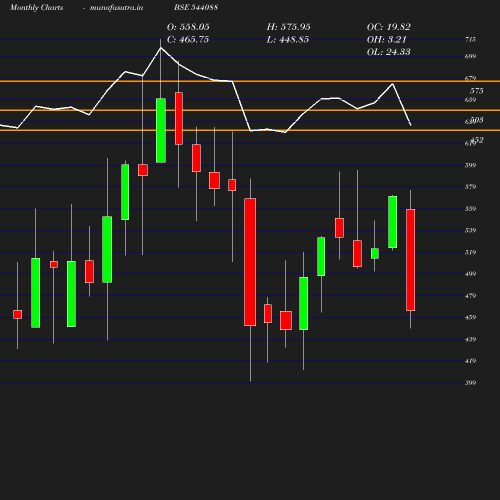The width and height of the screenshot is (500, 500).
Task: Select the high value "H: 575.95"
Action: pos(289,27)
